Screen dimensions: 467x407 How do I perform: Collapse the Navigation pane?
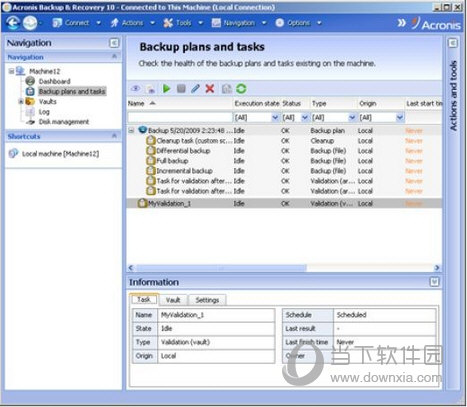114,43
